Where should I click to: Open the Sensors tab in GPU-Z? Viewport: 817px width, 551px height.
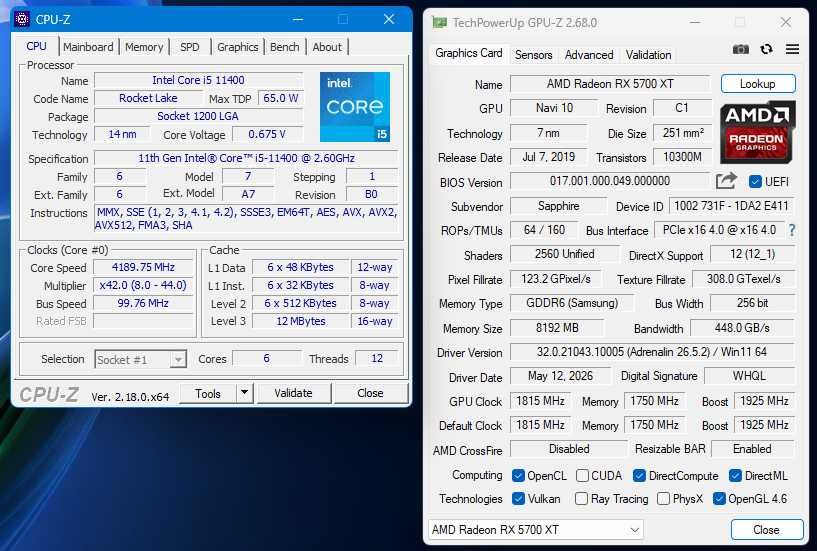pos(533,55)
